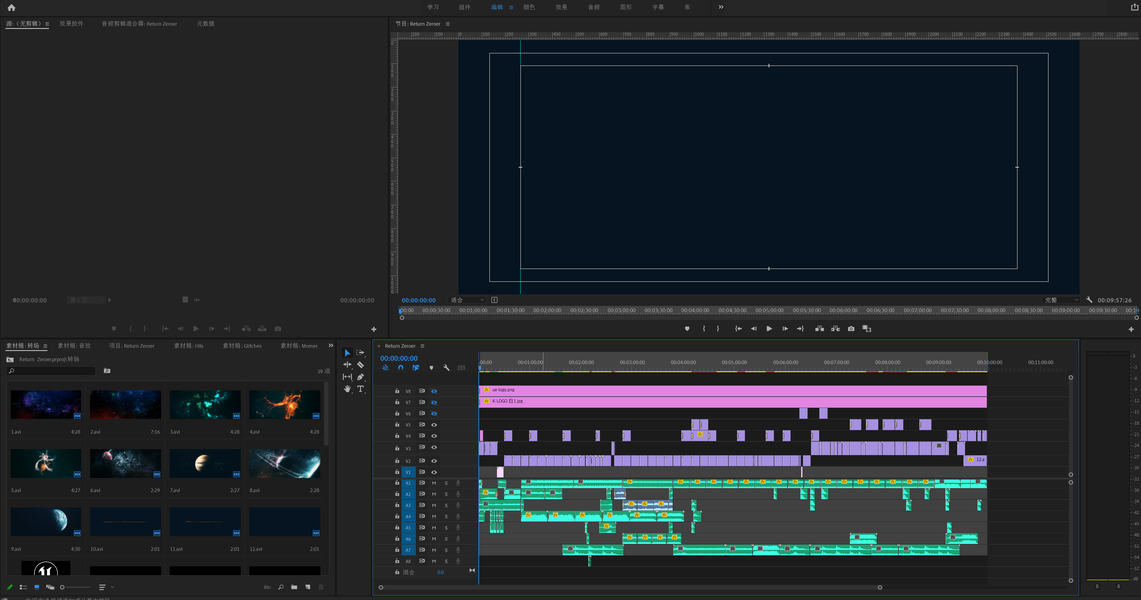
Task: Show hidden track V7 output
Action: (434, 402)
